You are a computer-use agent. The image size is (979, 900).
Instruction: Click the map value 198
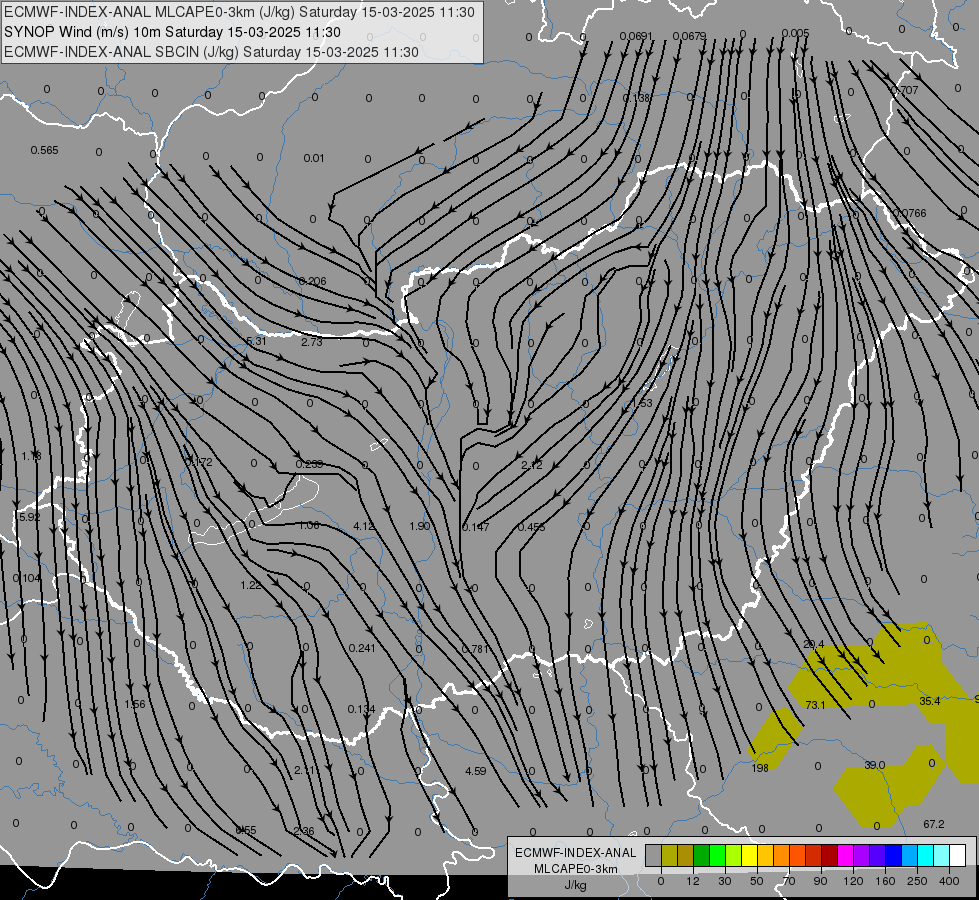pyautogui.click(x=760, y=768)
